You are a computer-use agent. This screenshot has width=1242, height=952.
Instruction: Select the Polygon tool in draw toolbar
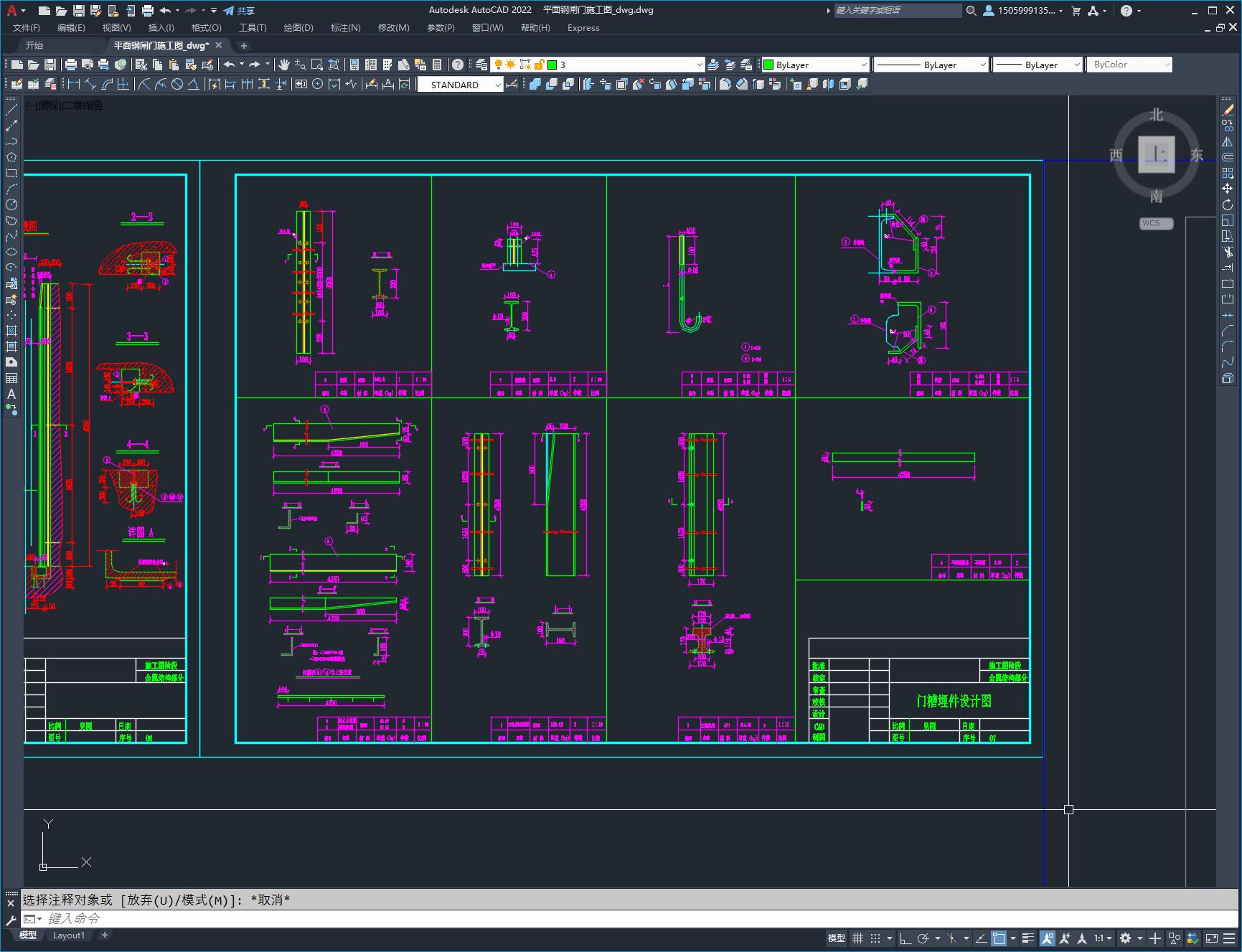[11, 157]
